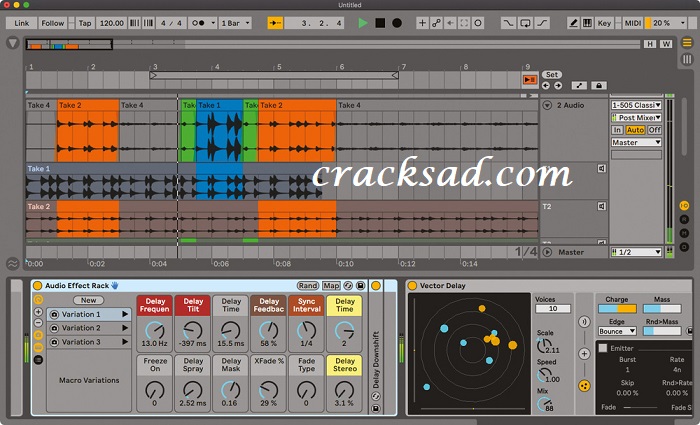The width and height of the screenshot is (700, 425).
Task: Open the metronome settings dropdown arrow
Action: tap(213, 23)
